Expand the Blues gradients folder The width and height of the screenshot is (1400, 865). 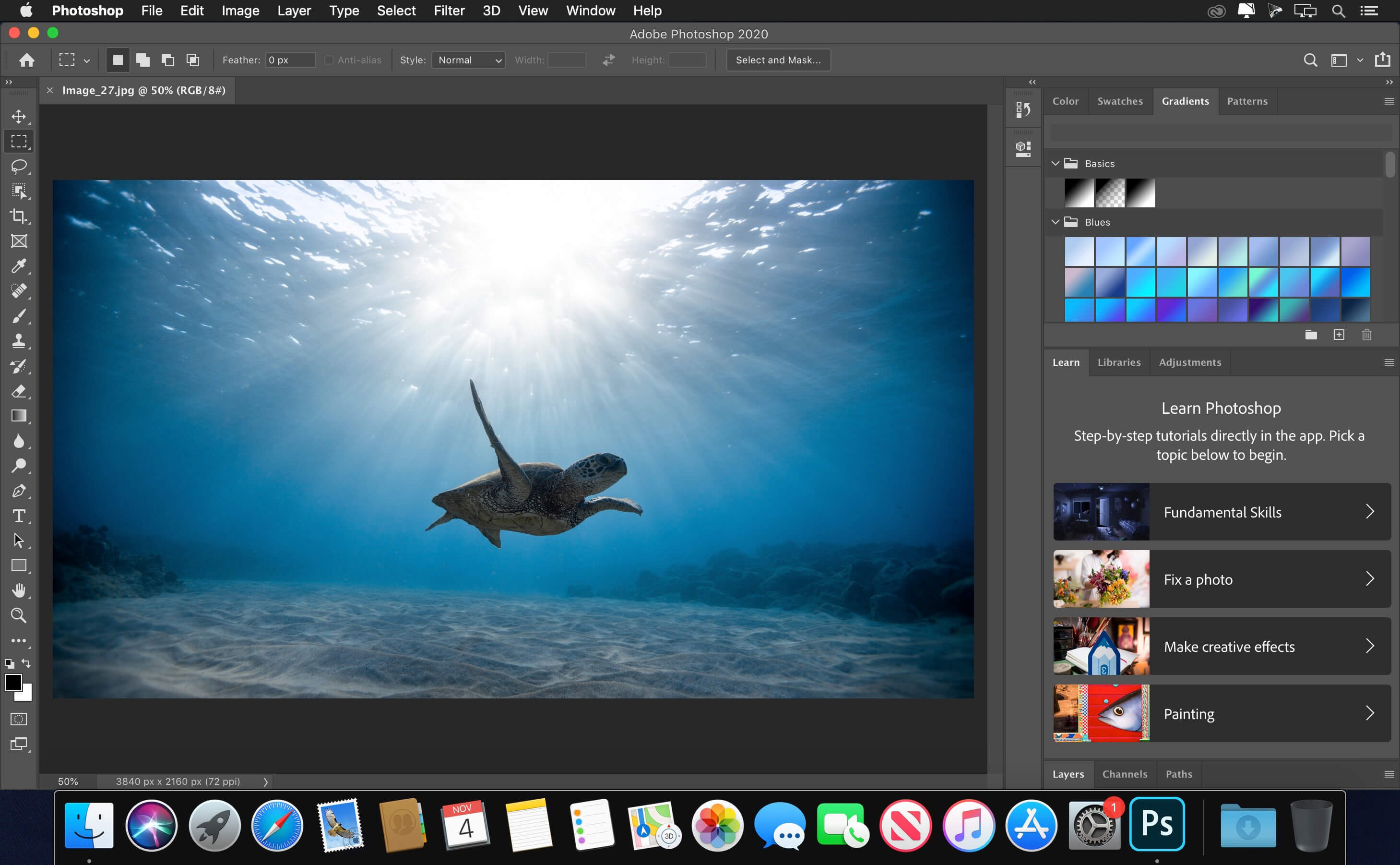[x=1057, y=221]
